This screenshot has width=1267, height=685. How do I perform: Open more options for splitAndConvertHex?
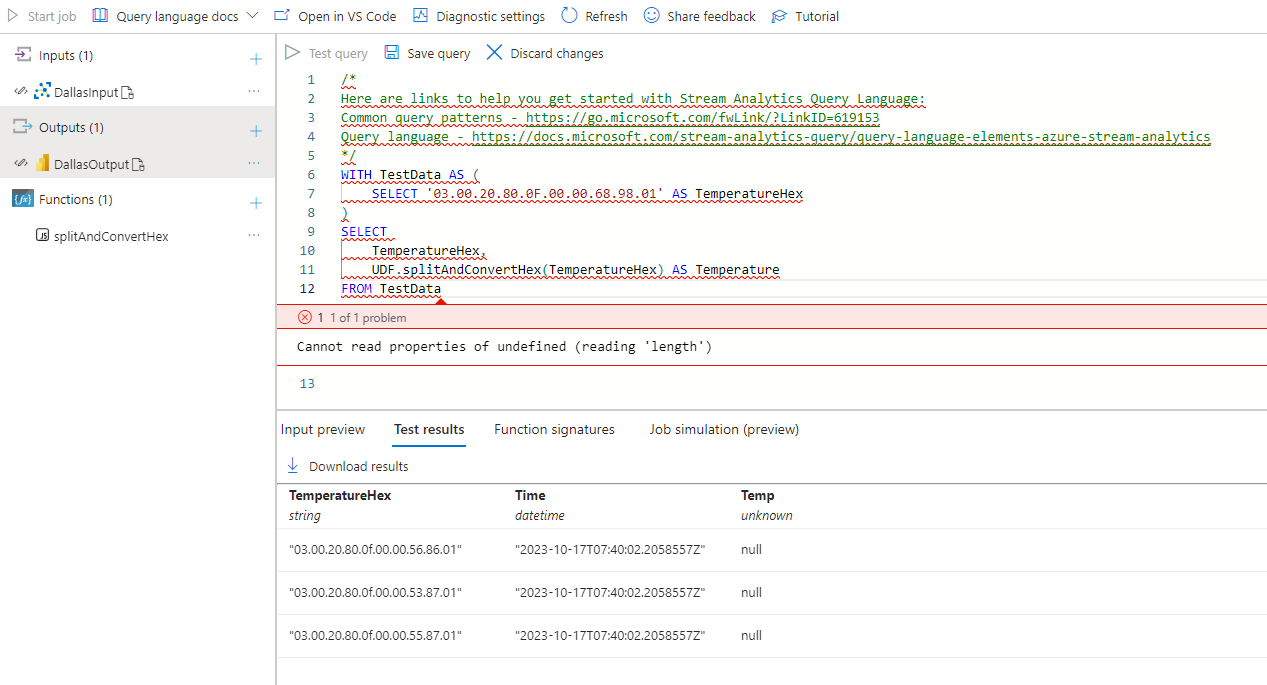click(254, 235)
